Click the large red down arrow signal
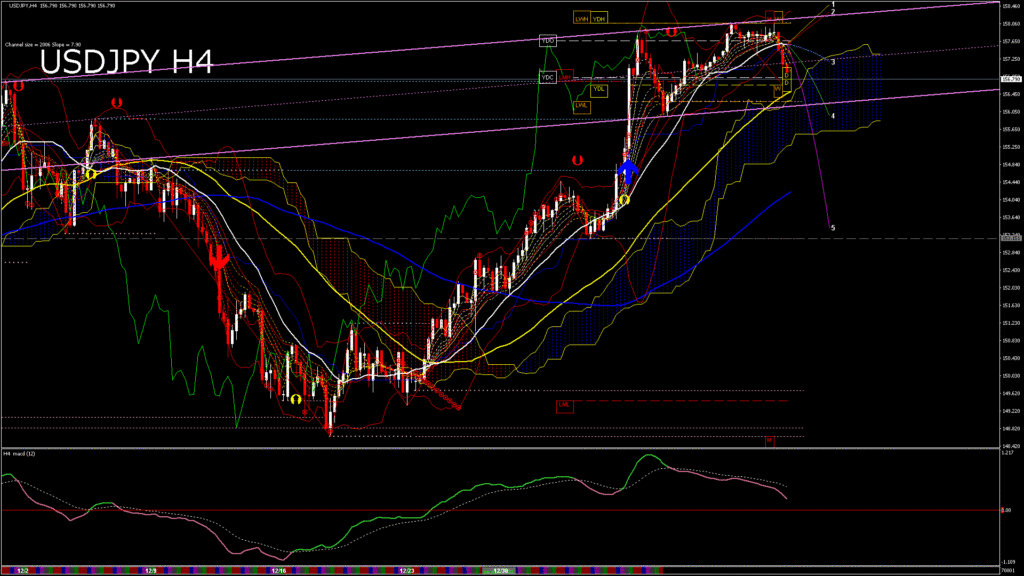The image size is (1024, 576). [218, 262]
